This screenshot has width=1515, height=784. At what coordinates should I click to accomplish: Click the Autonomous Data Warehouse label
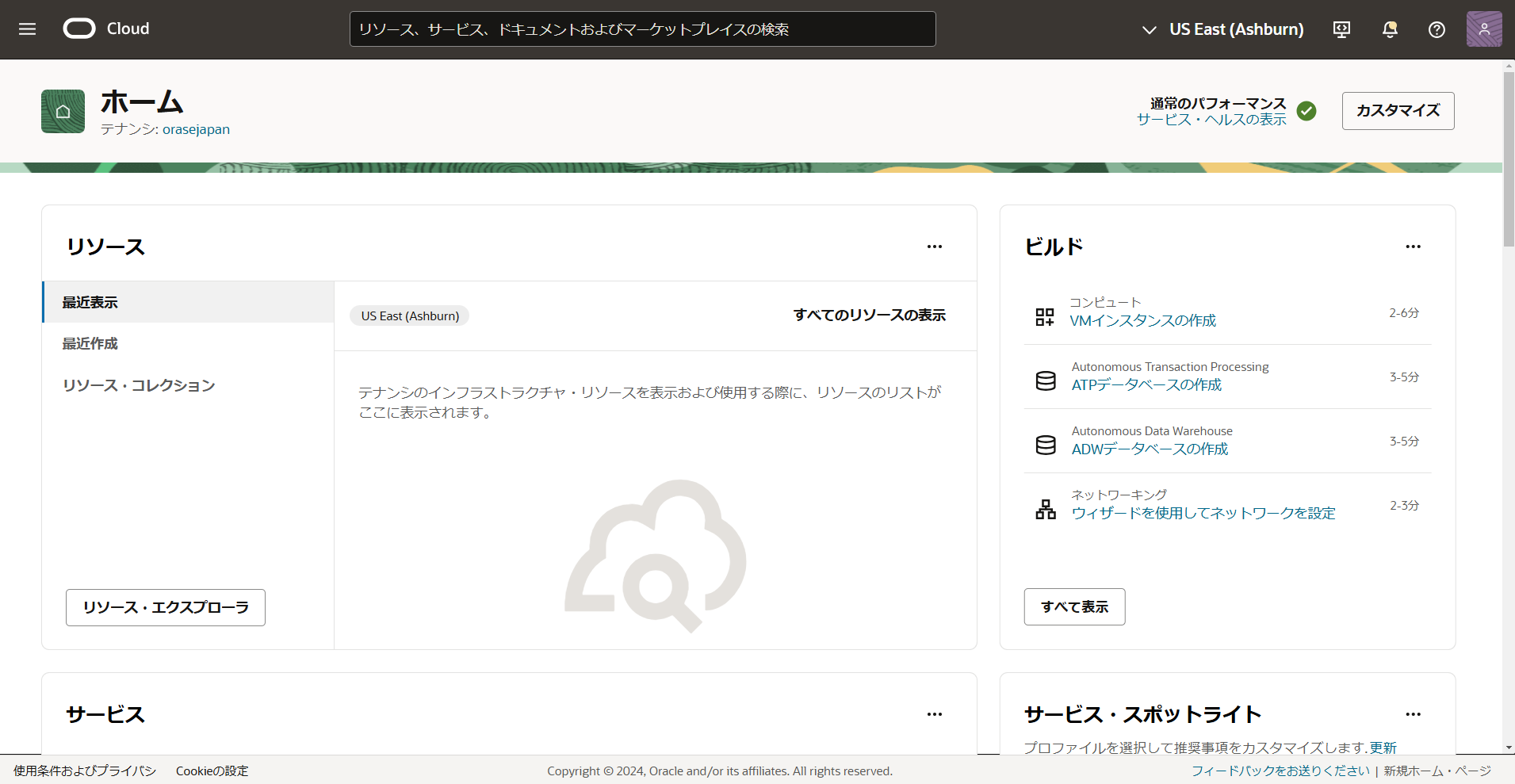[1152, 431]
